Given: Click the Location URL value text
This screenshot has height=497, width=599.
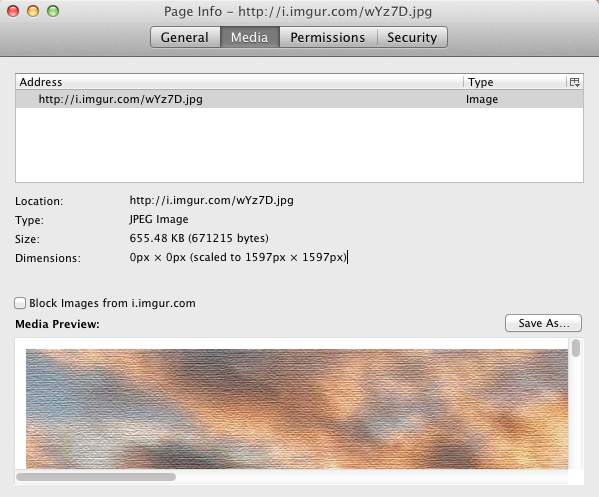Looking at the screenshot, I should (212, 200).
